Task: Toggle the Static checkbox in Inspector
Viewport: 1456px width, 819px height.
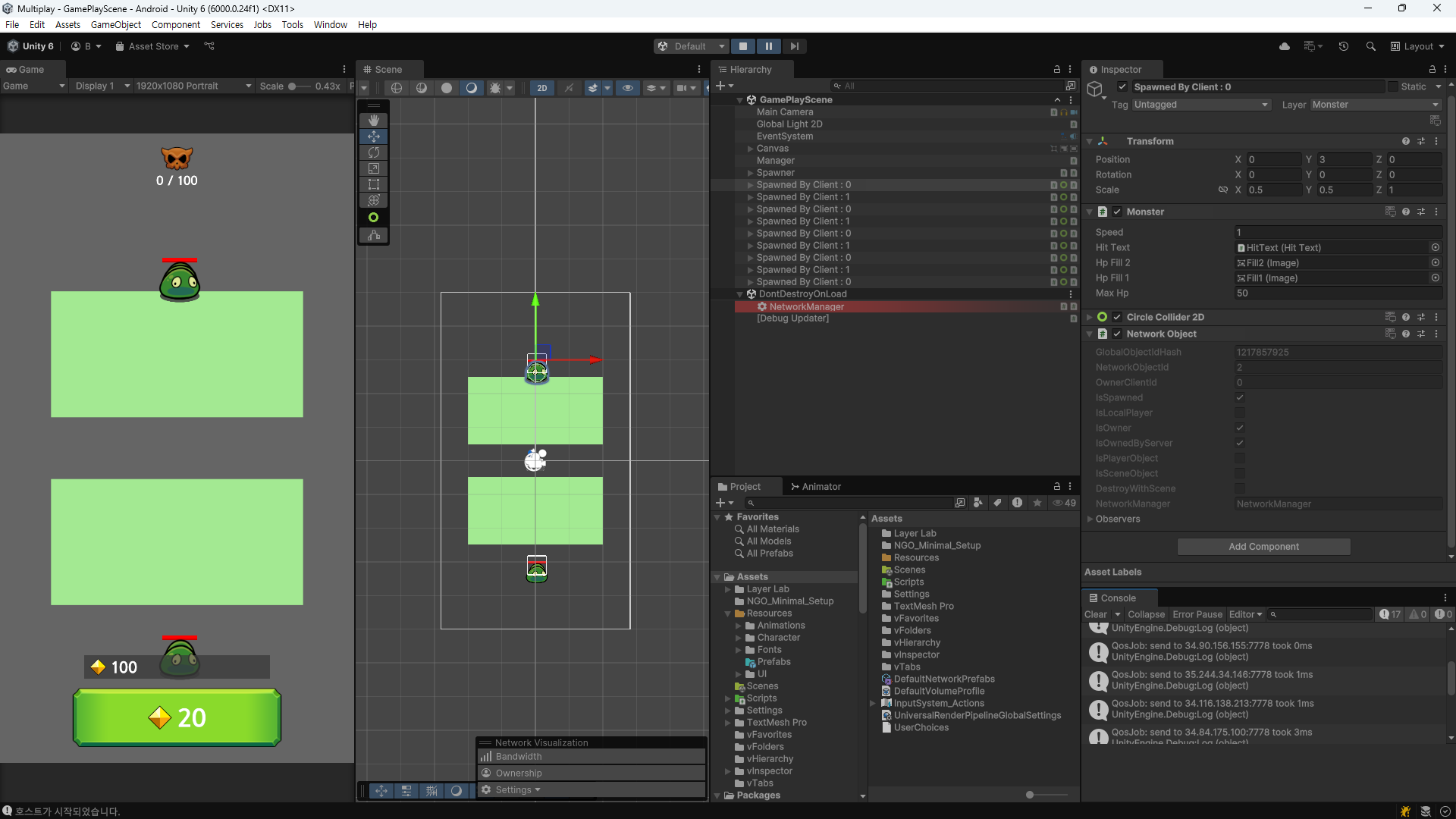Action: pyautogui.click(x=1393, y=87)
